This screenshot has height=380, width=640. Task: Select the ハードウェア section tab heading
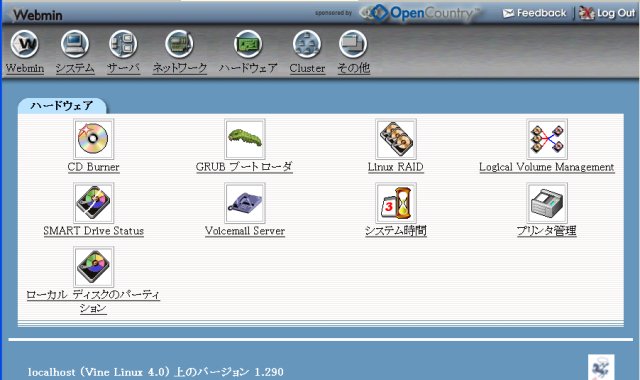click(x=62, y=106)
